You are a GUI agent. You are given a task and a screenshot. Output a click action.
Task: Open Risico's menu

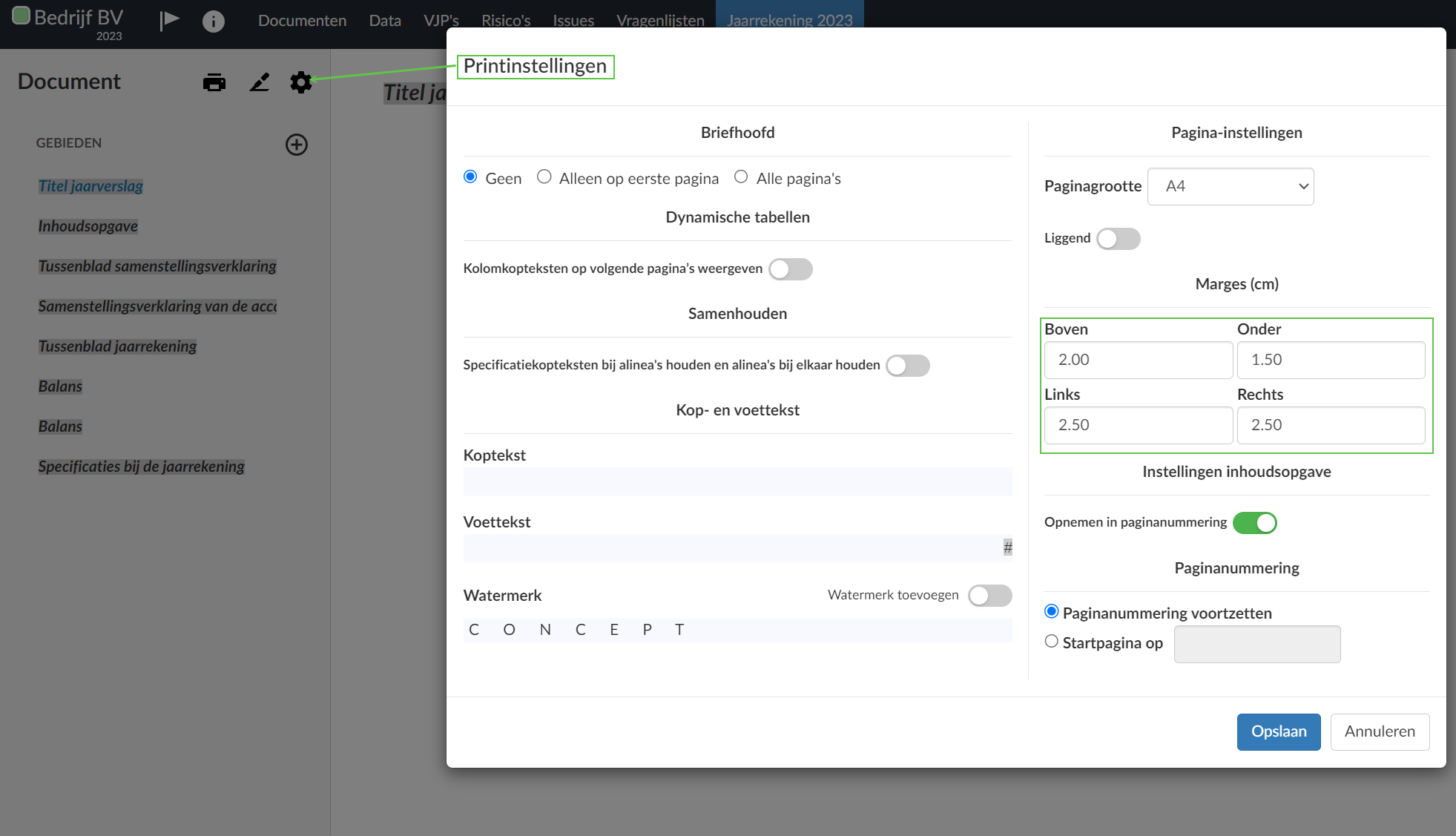click(x=506, y=21)
